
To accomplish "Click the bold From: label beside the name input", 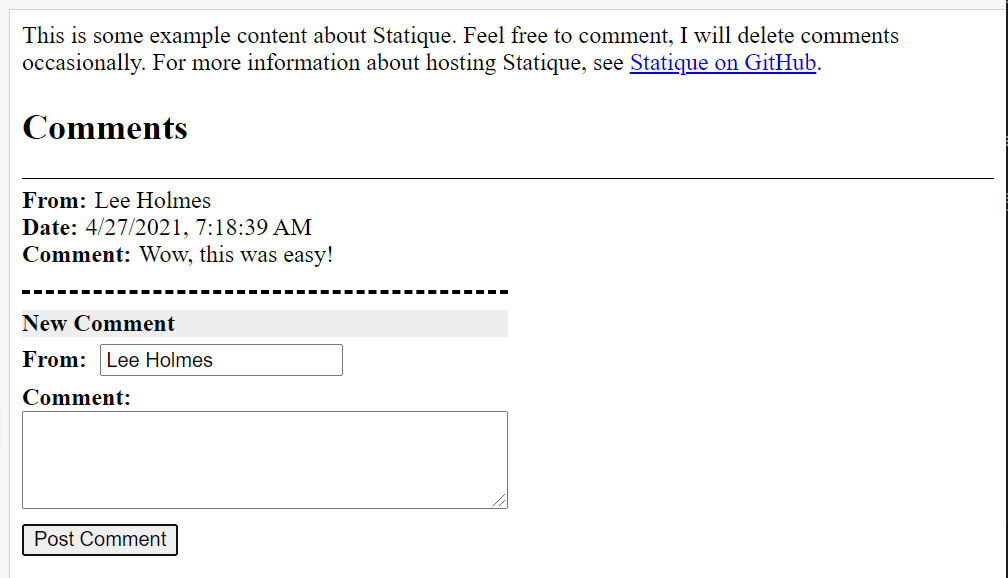I will click(x=55, y=359).
